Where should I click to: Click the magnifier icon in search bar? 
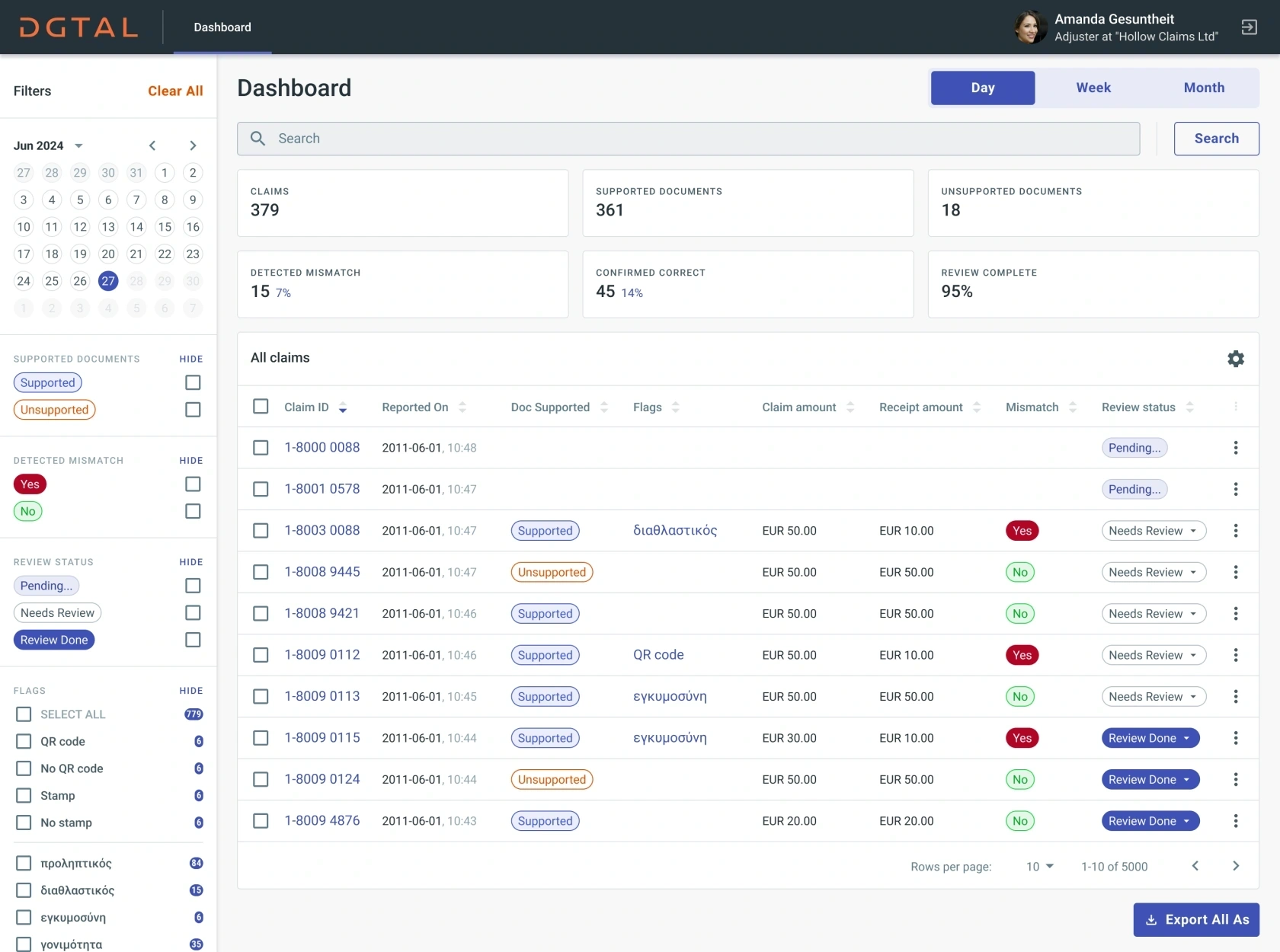point(258,139)
